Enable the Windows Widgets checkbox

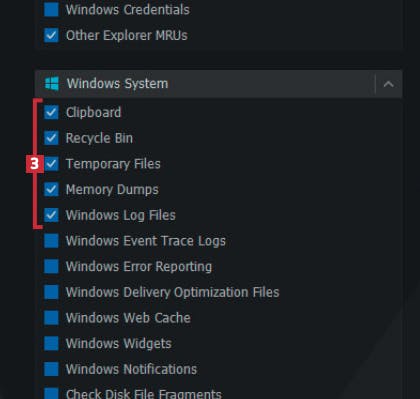51,343
